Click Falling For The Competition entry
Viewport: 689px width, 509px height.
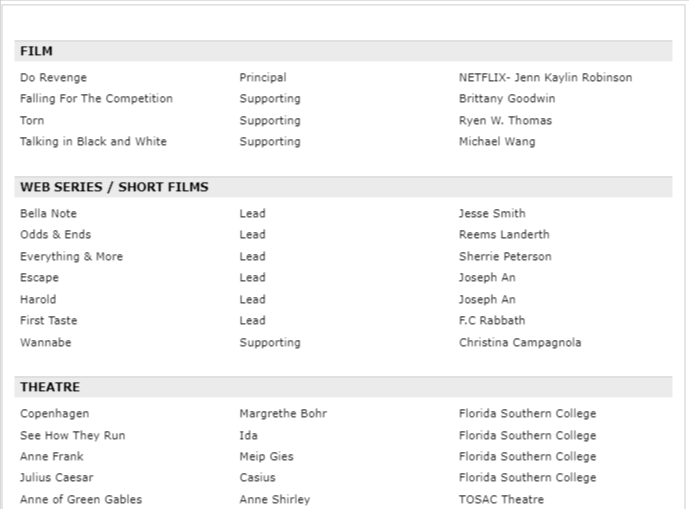tap(96, 99)
